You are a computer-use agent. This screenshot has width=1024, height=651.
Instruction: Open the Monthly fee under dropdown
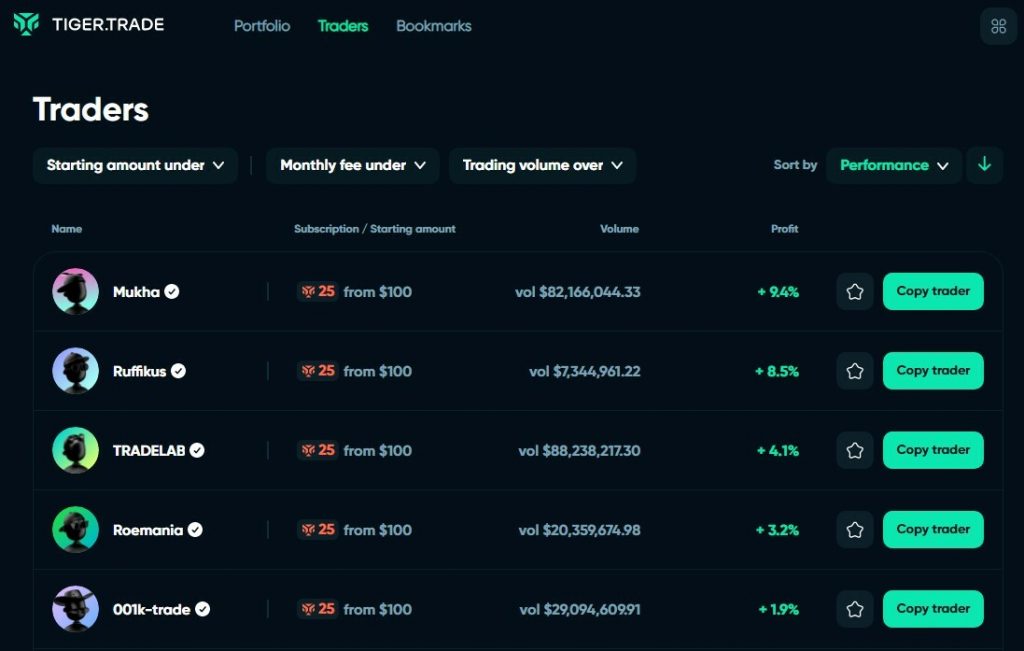click(352, 166)
